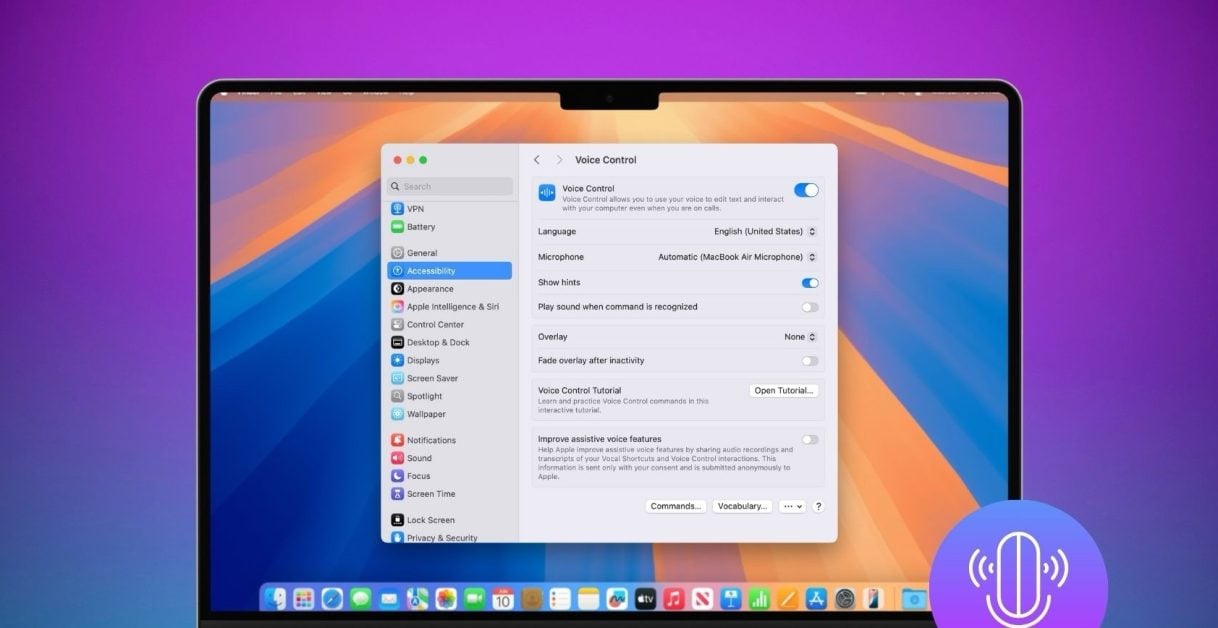Select Displays in the sidebar
The height and width of the screenshot is (628, 1218).
tap(449, 361)
